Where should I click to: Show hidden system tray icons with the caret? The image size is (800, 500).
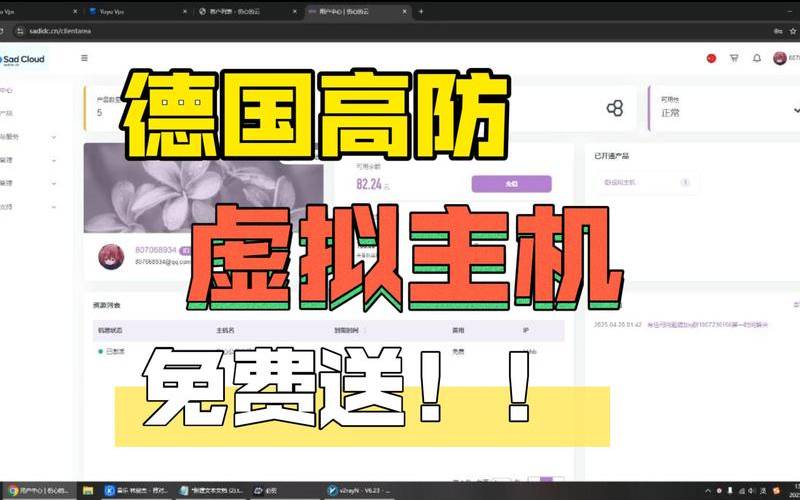pos(708,491)
